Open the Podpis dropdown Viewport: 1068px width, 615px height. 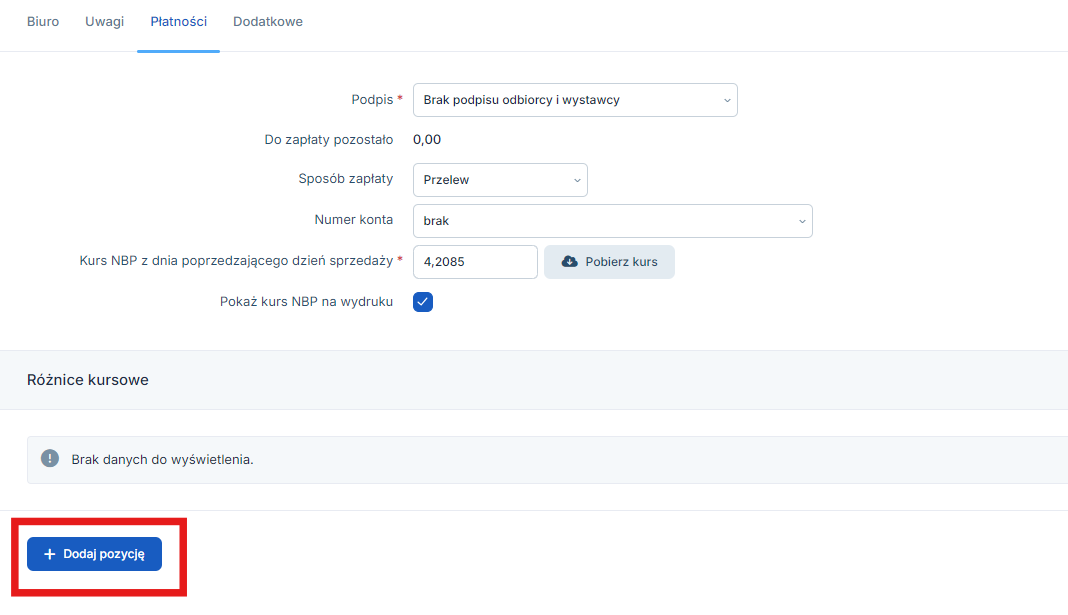click(575, 100)
